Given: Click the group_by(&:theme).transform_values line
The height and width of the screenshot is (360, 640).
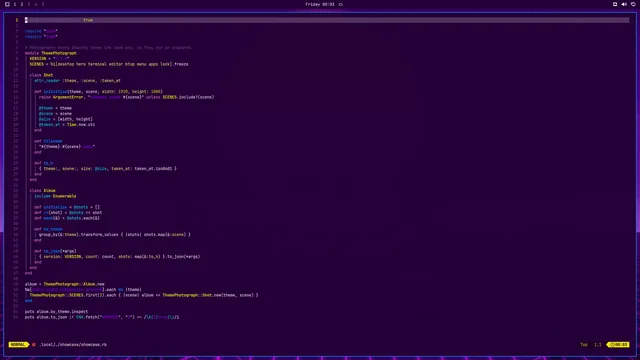Looking at the screenshot, I should (115, 235).
